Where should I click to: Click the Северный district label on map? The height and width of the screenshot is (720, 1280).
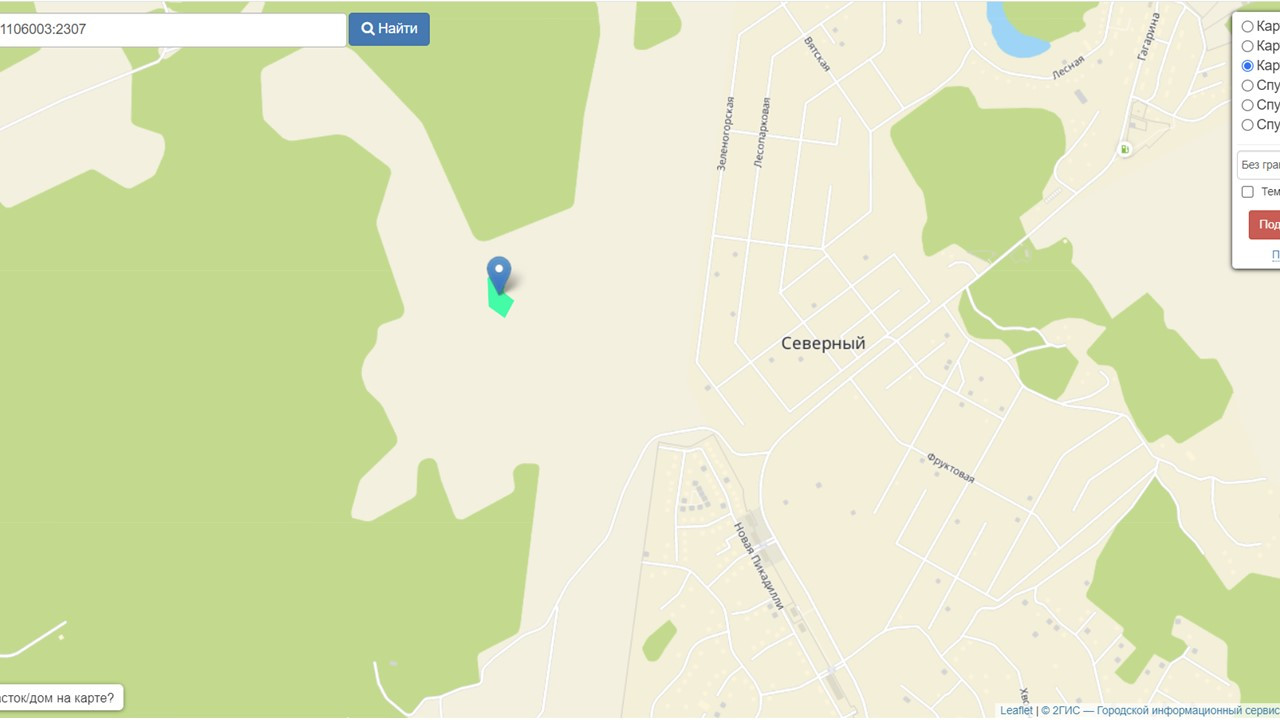[x=823, y=343]
